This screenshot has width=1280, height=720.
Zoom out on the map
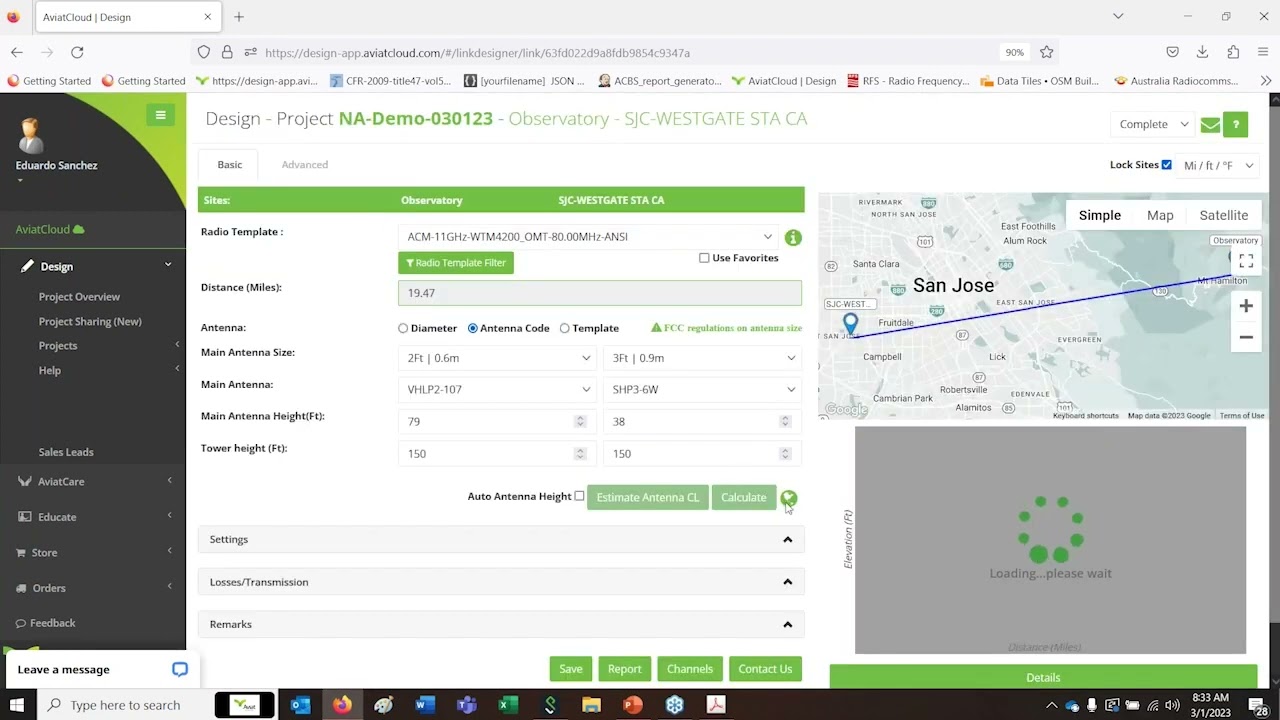pyautogui.click(x=1246, y=337)
